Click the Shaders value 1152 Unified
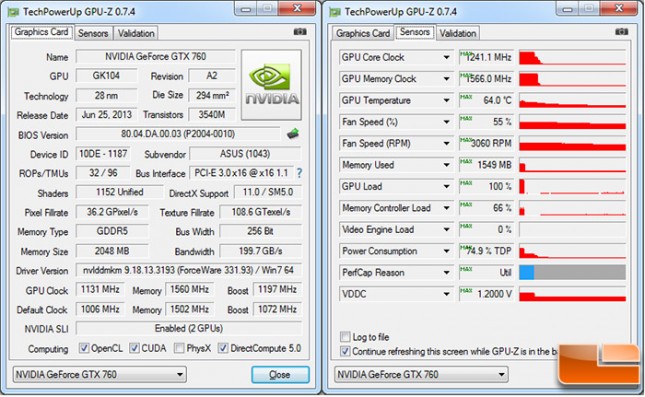 [119, 192]
